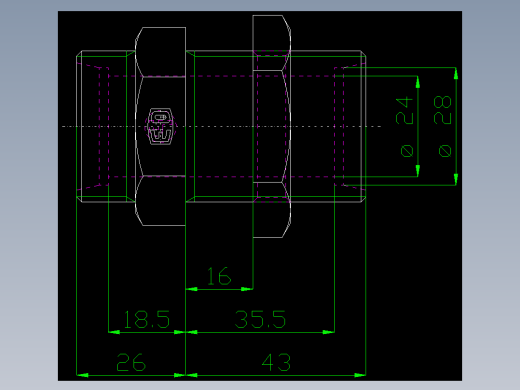Click the logo emblem on the hex nut
The height and width of the screenshot is (390, 520).
point(160,126)
